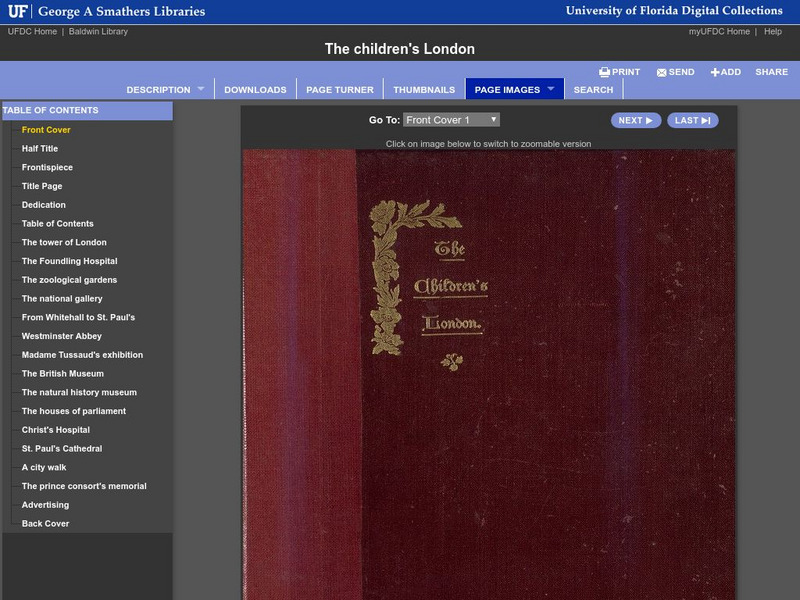Open Madame Tussaud's exhibition chapter
Viewport: 800px width, 600px height.
82,355
